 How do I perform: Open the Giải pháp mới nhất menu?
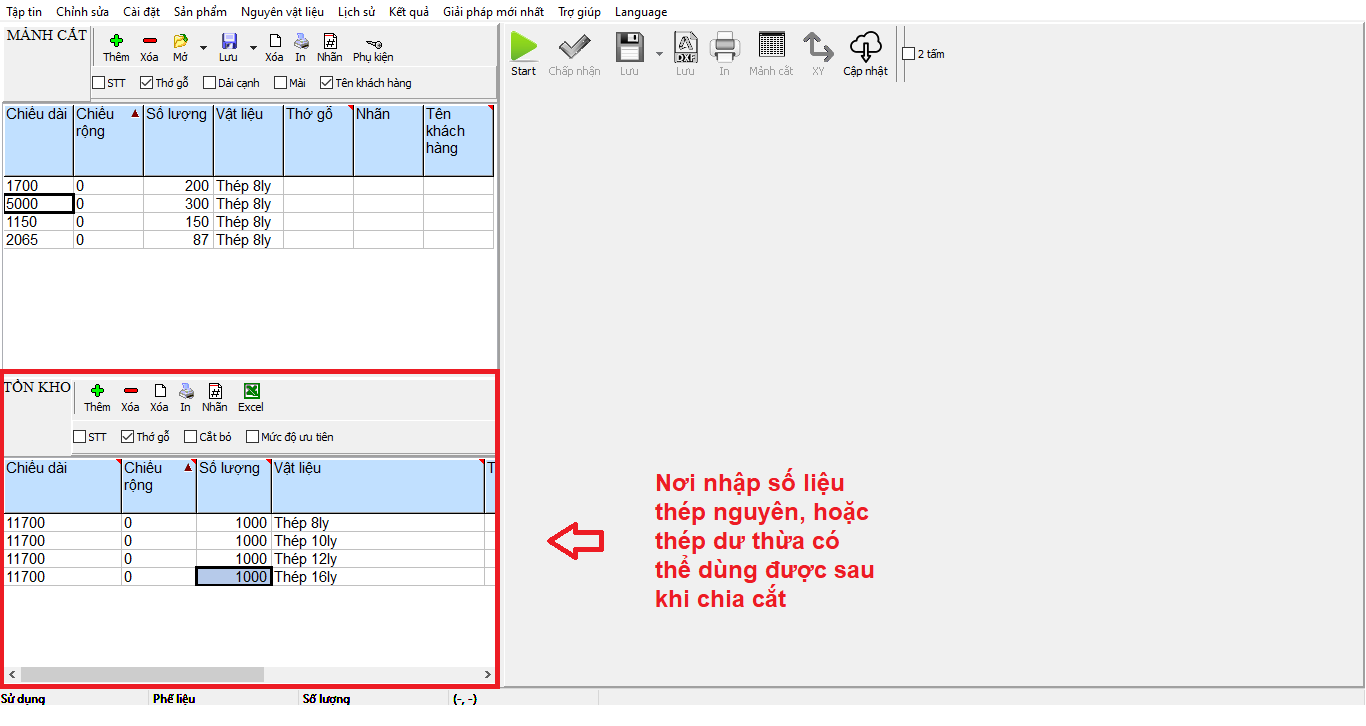click(x=493, y=12)
